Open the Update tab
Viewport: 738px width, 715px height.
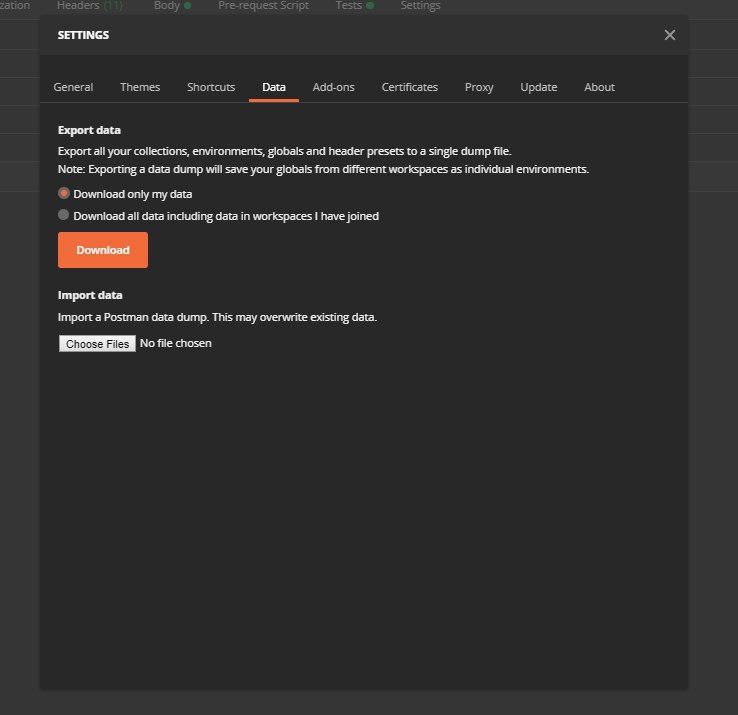coord(538,87)
